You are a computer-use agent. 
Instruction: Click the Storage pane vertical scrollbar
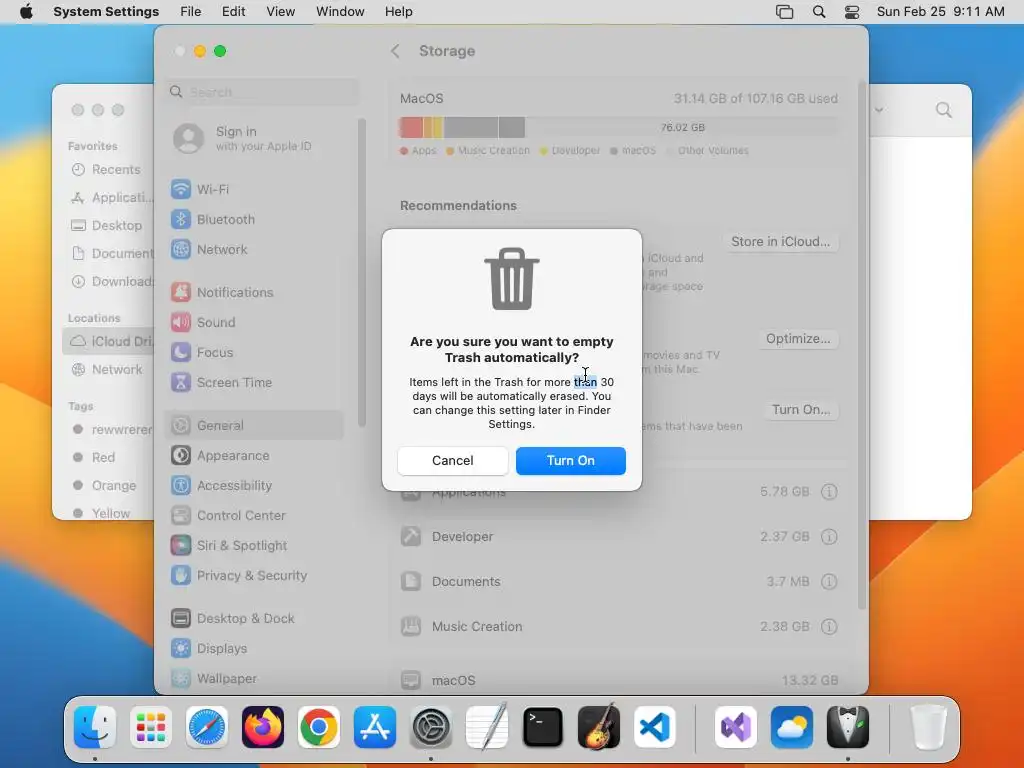coord(862,346)
